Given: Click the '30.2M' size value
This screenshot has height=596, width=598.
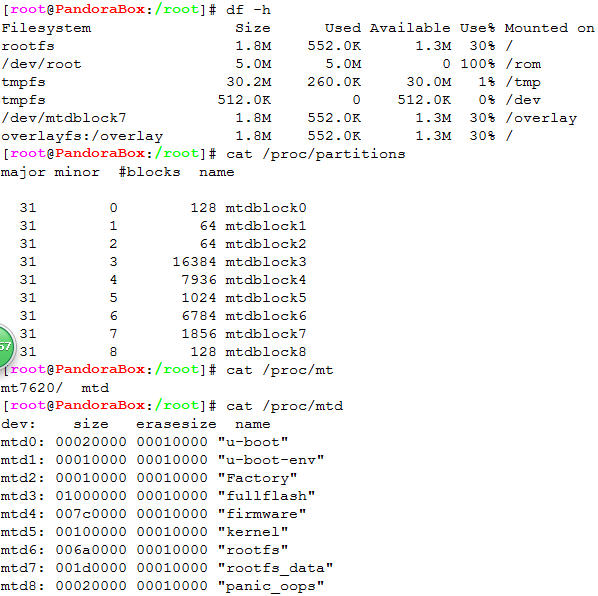Looking at the screenshot, I should pos(249,82).
